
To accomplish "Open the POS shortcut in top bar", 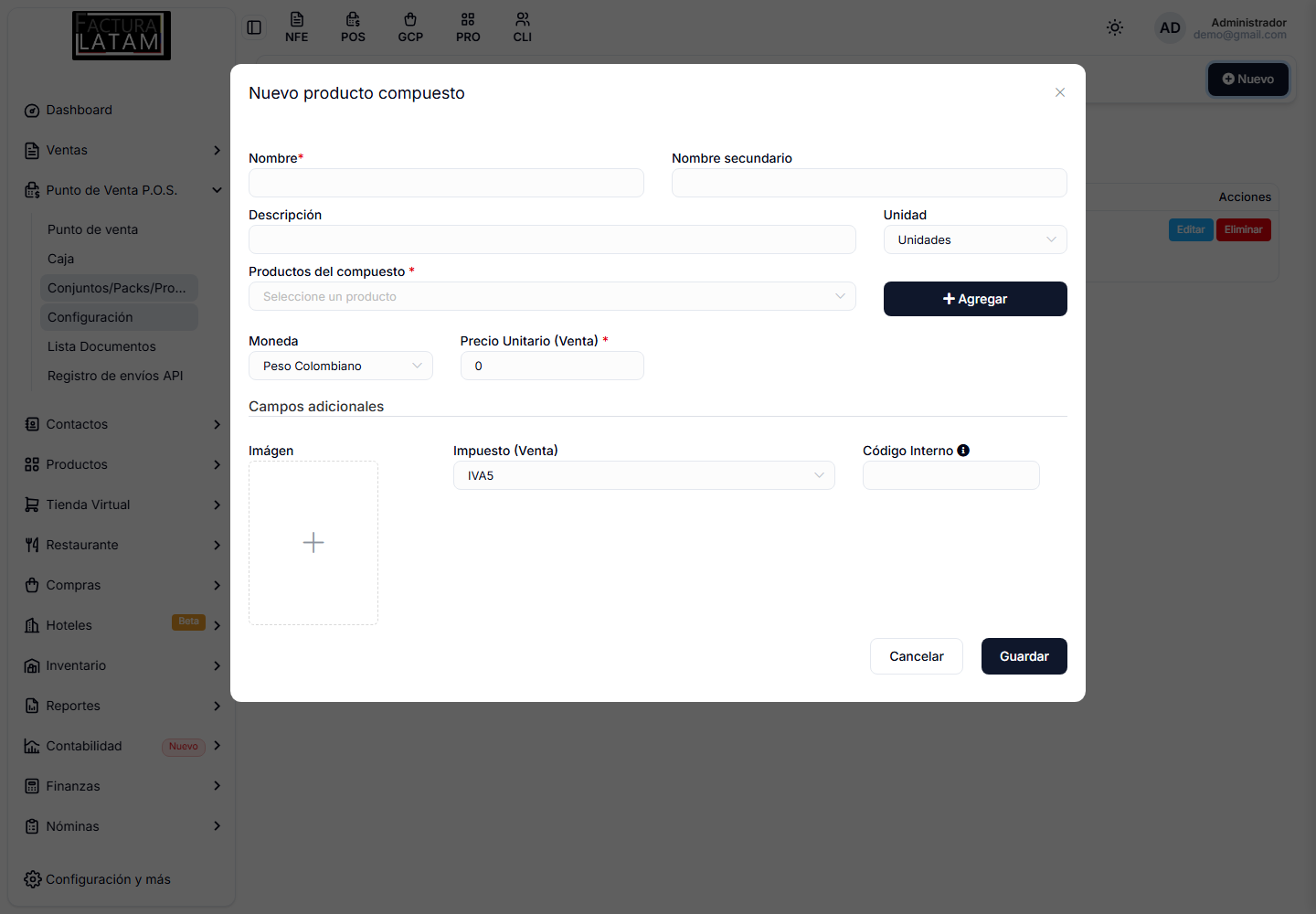I will [353, 27].
